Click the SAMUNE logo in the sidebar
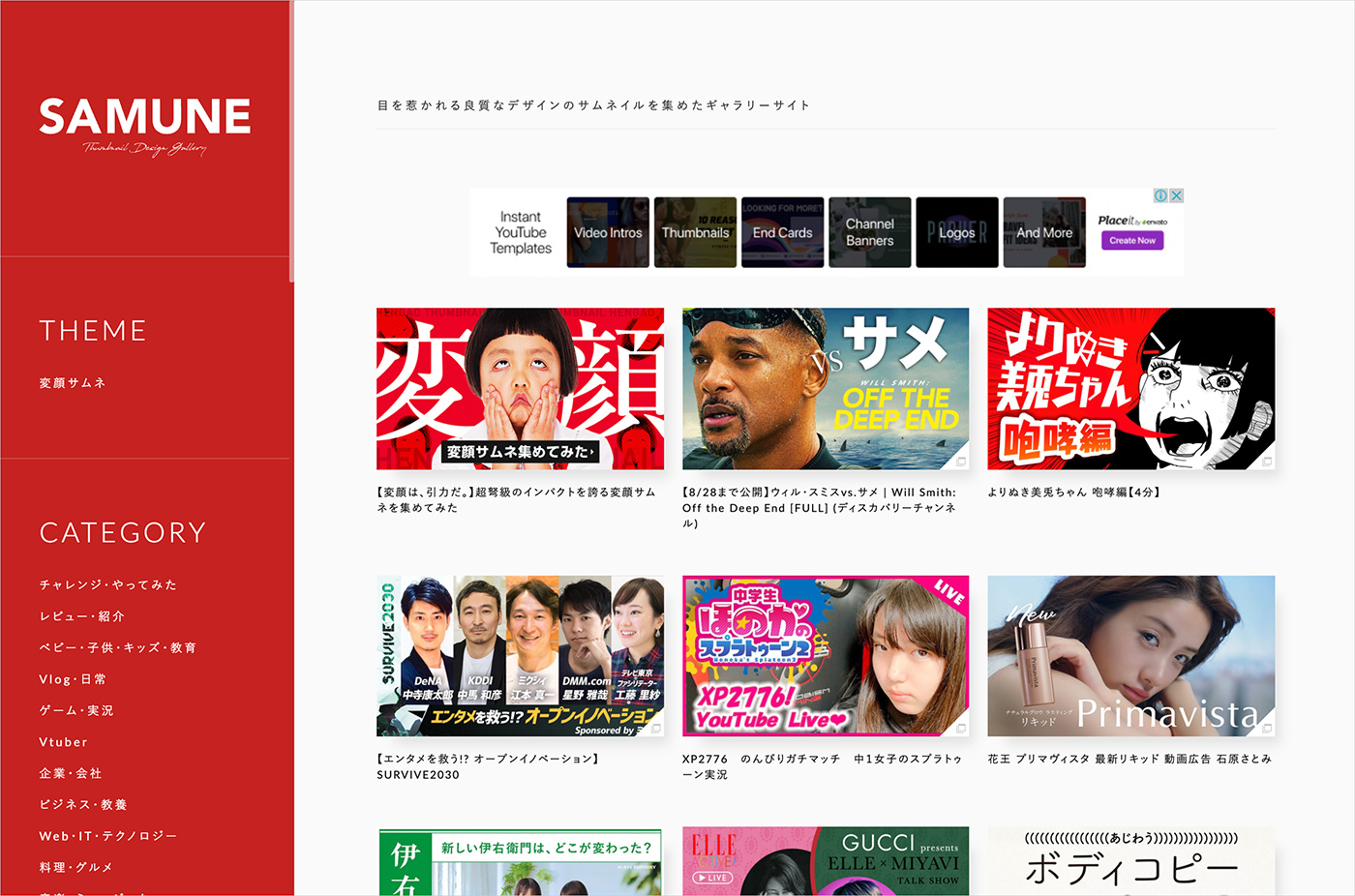The width and height of the screenshot is (1355, 896). click(145, 126)
